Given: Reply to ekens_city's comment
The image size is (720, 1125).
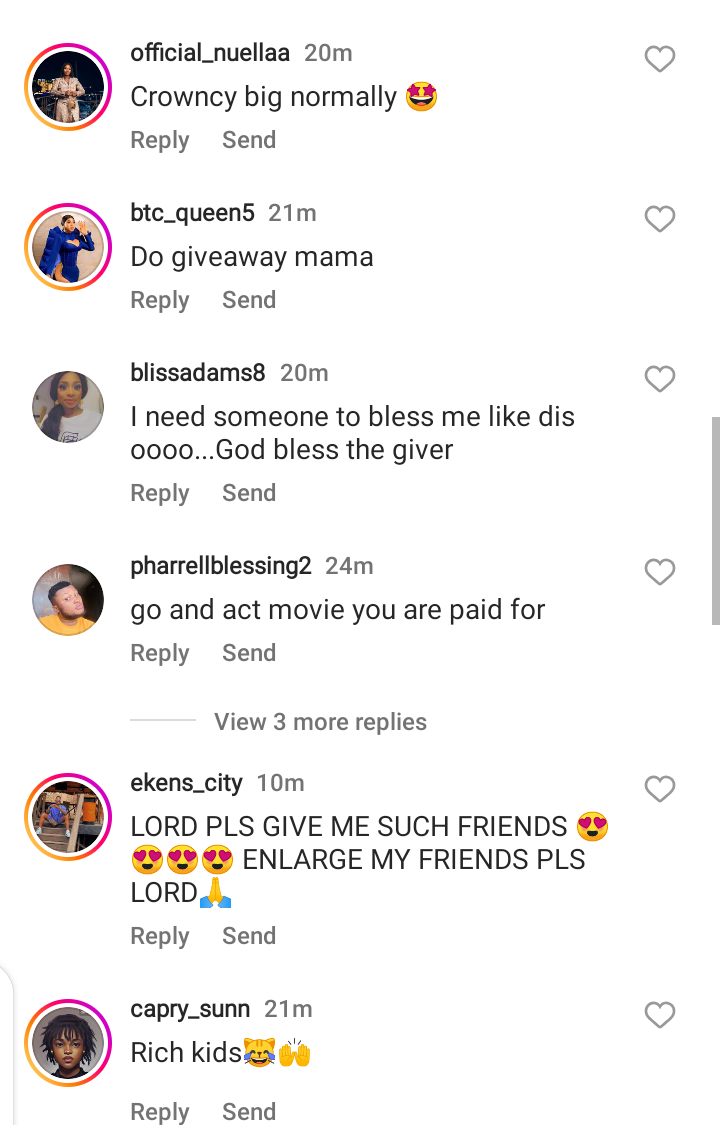Looking at the screenshot, I should point(160,936).
